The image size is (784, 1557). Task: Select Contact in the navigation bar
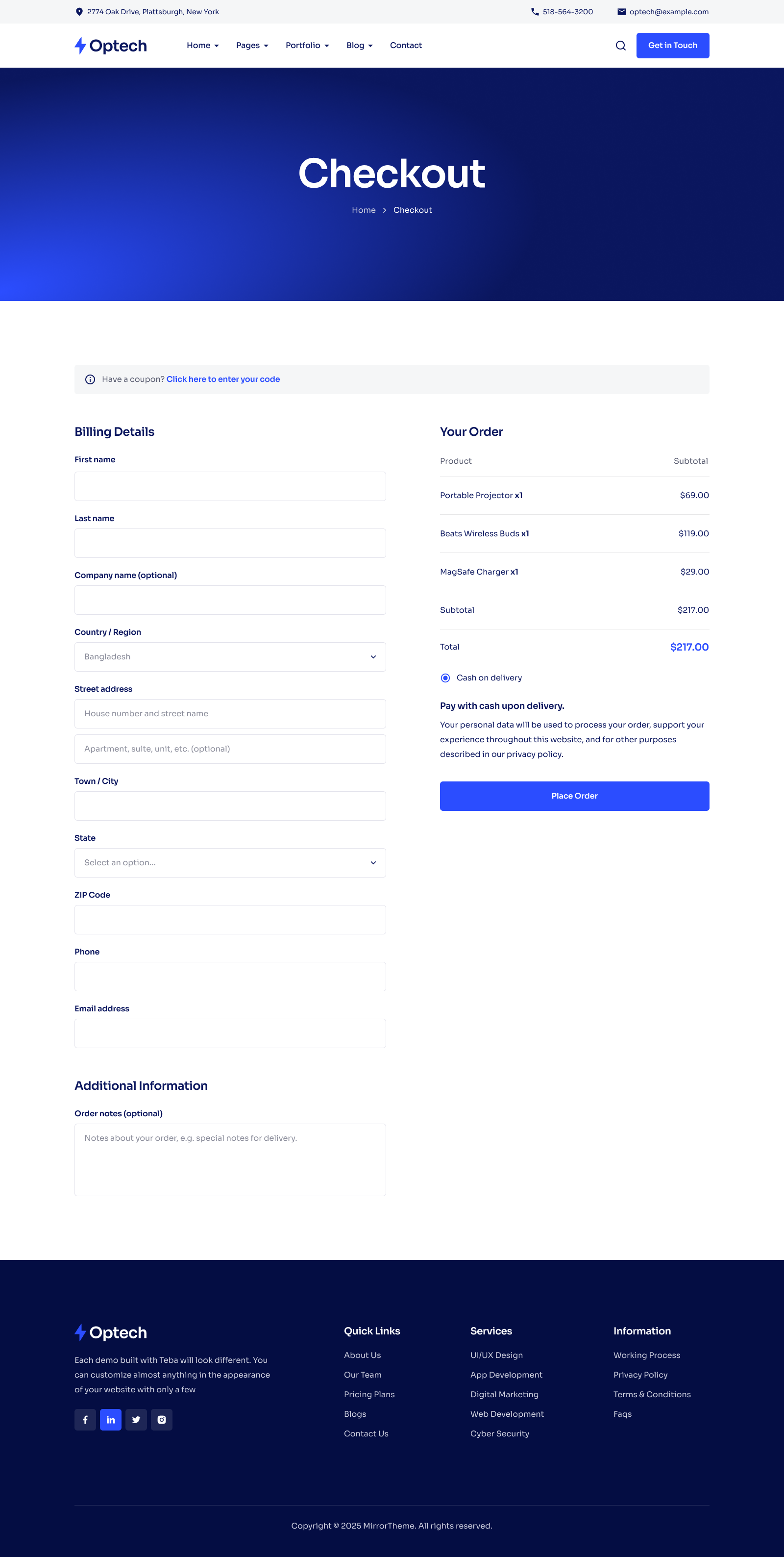[x=405, y=45]
